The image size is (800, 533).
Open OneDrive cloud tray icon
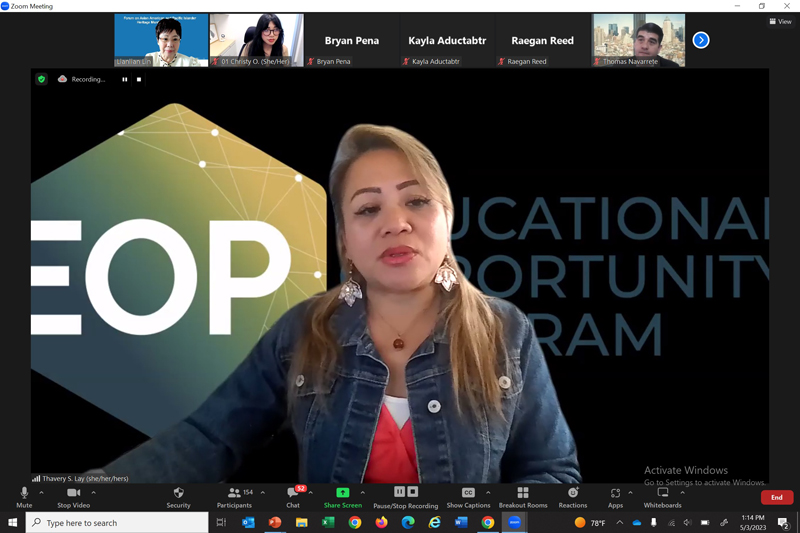point(637,522)
